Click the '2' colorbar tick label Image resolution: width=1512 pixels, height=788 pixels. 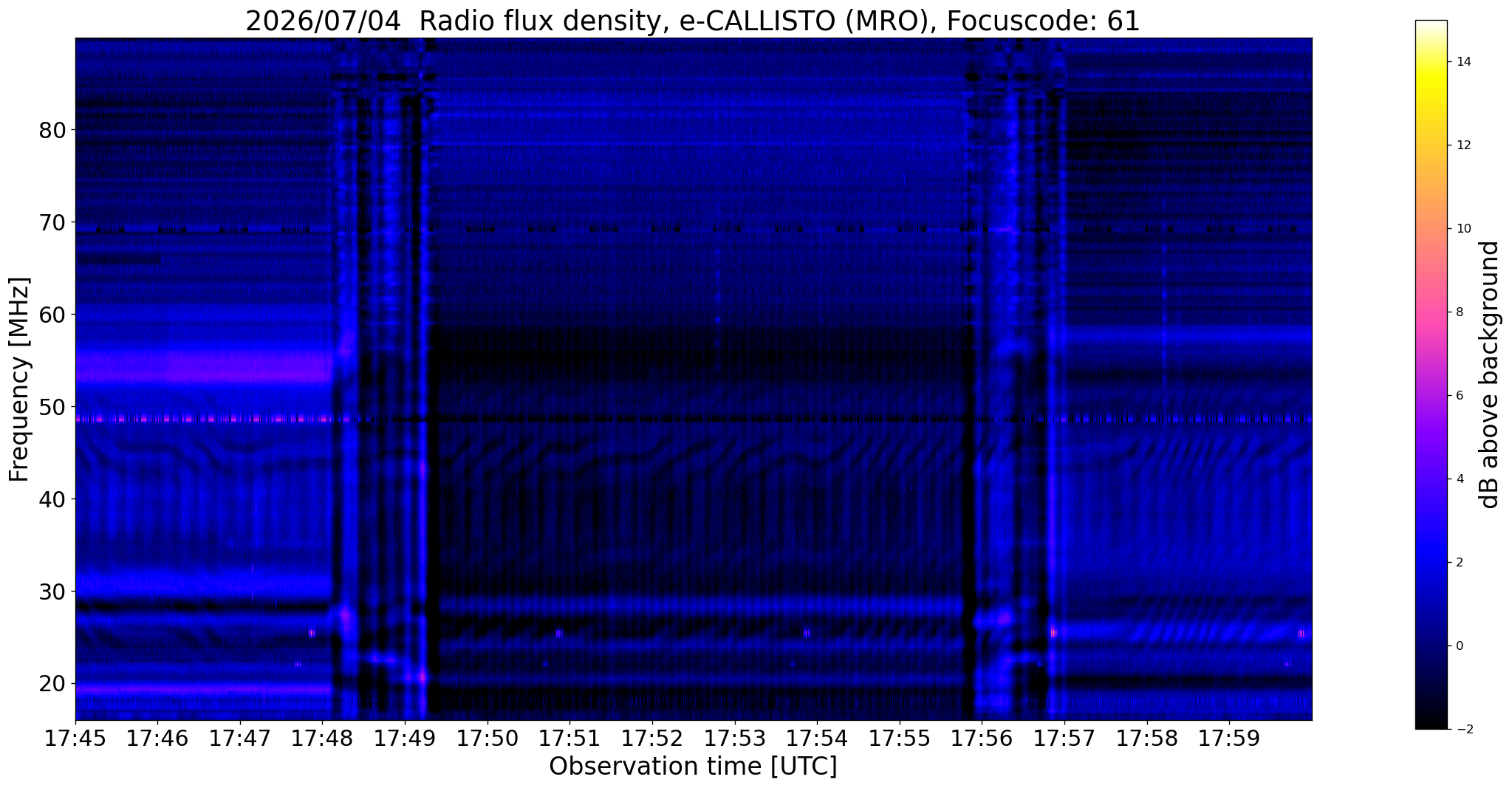pyautogui.click(x=1458, y=563)
